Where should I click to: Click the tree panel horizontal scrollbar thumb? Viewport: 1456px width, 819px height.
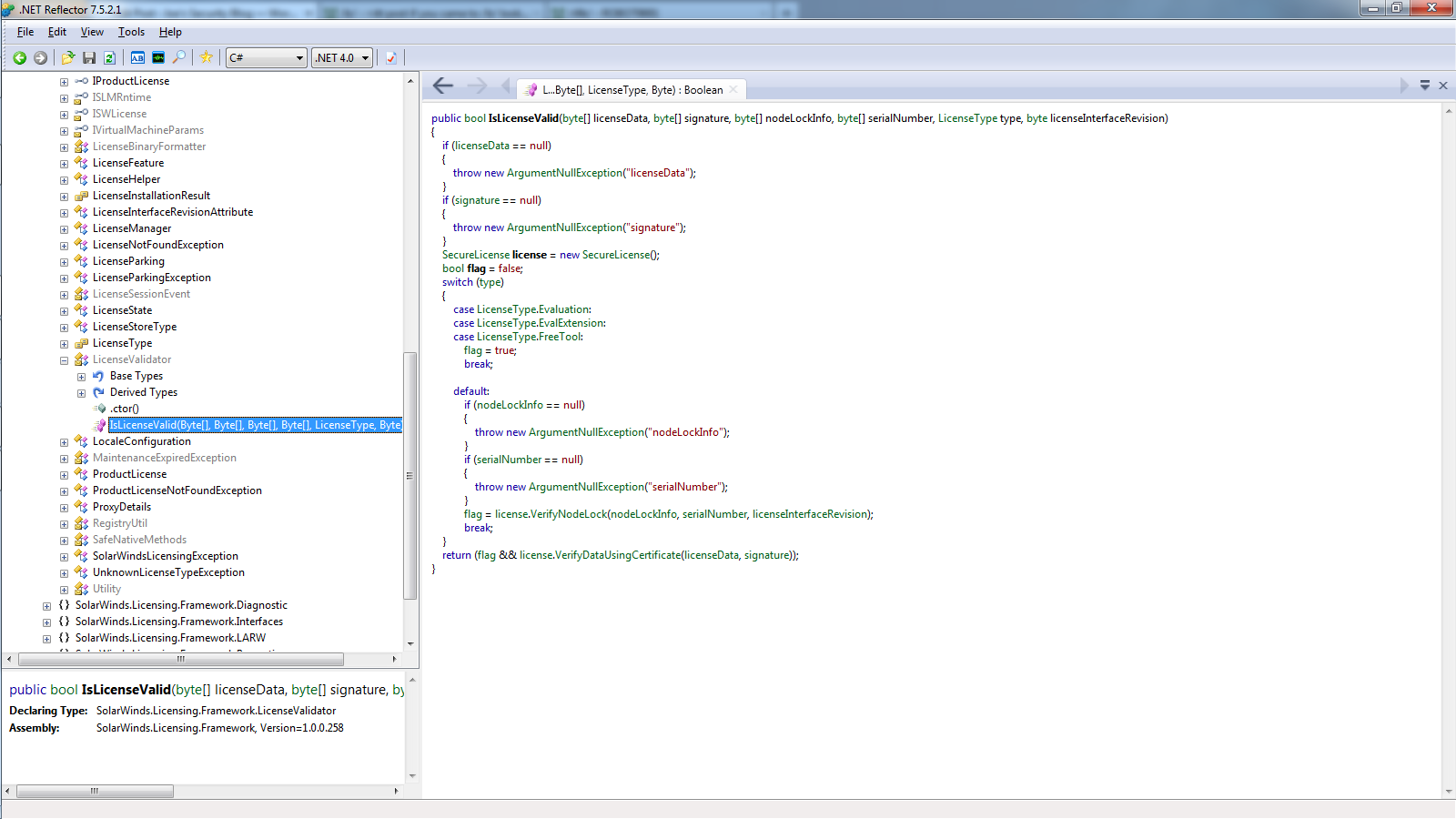coord(180,659)
